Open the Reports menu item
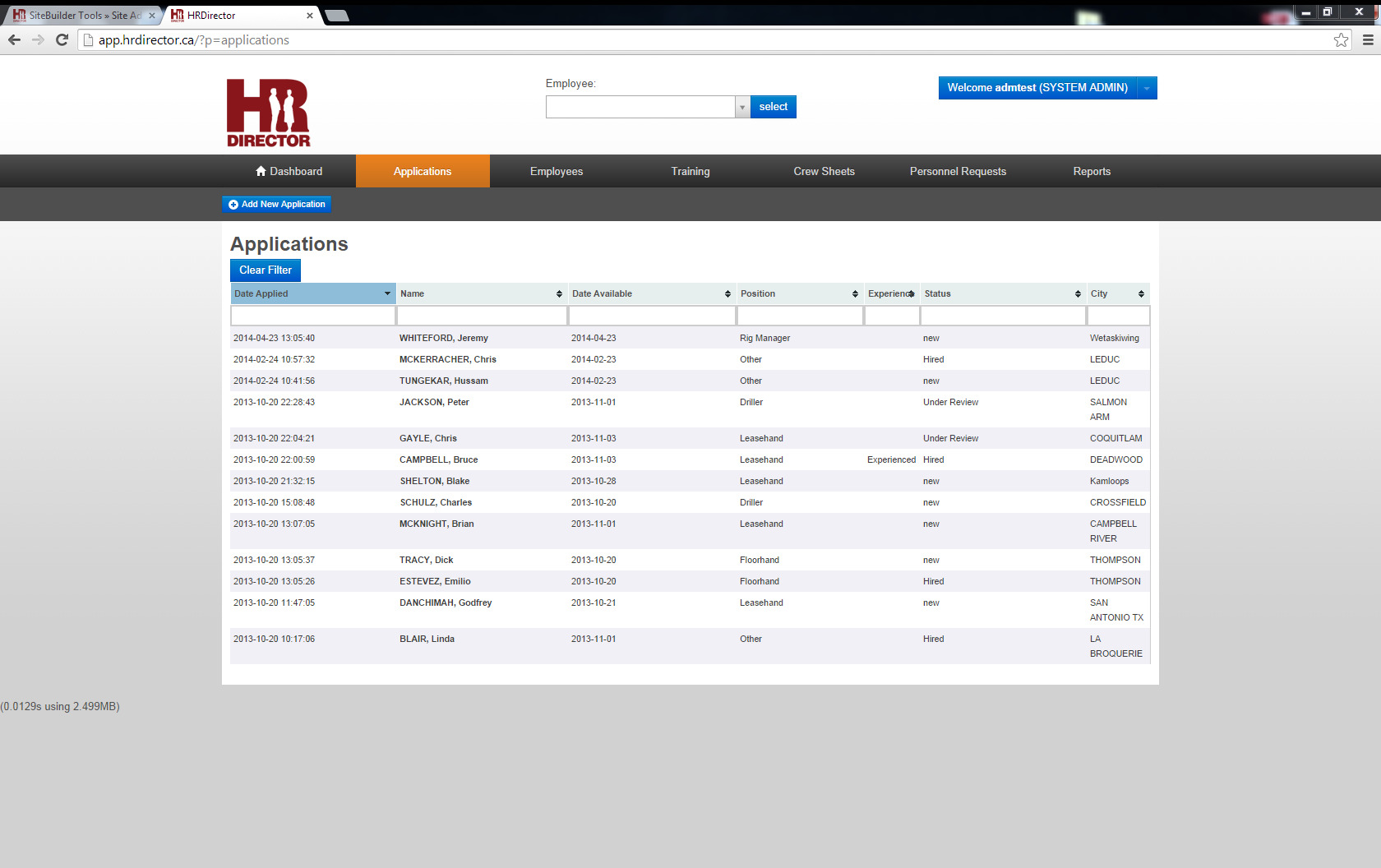Image resolution: width=1381 pixels, height=868 pixels. [x=1092, y=171]
